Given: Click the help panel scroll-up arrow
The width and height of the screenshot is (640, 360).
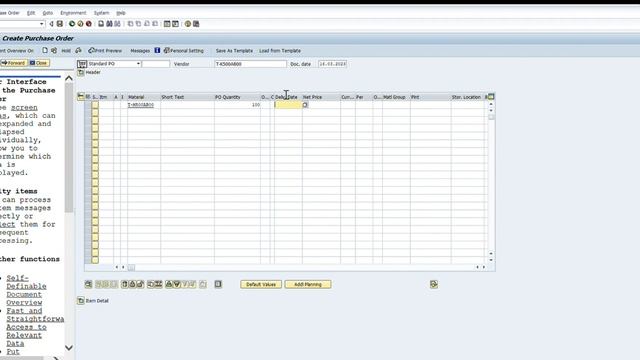Looking at the screenshot, I should tap(69, 78).
